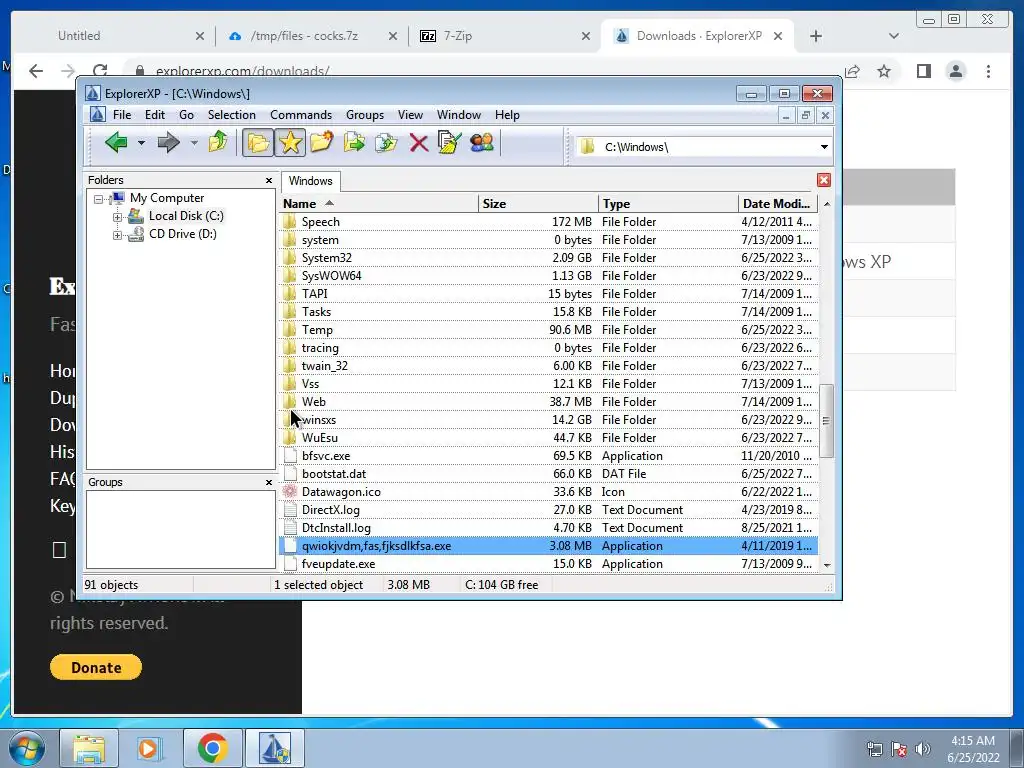Image resolution: width=1024 pixels, height=768 pixels.
Task: Open the Groups menu
Action: (365, 115)
